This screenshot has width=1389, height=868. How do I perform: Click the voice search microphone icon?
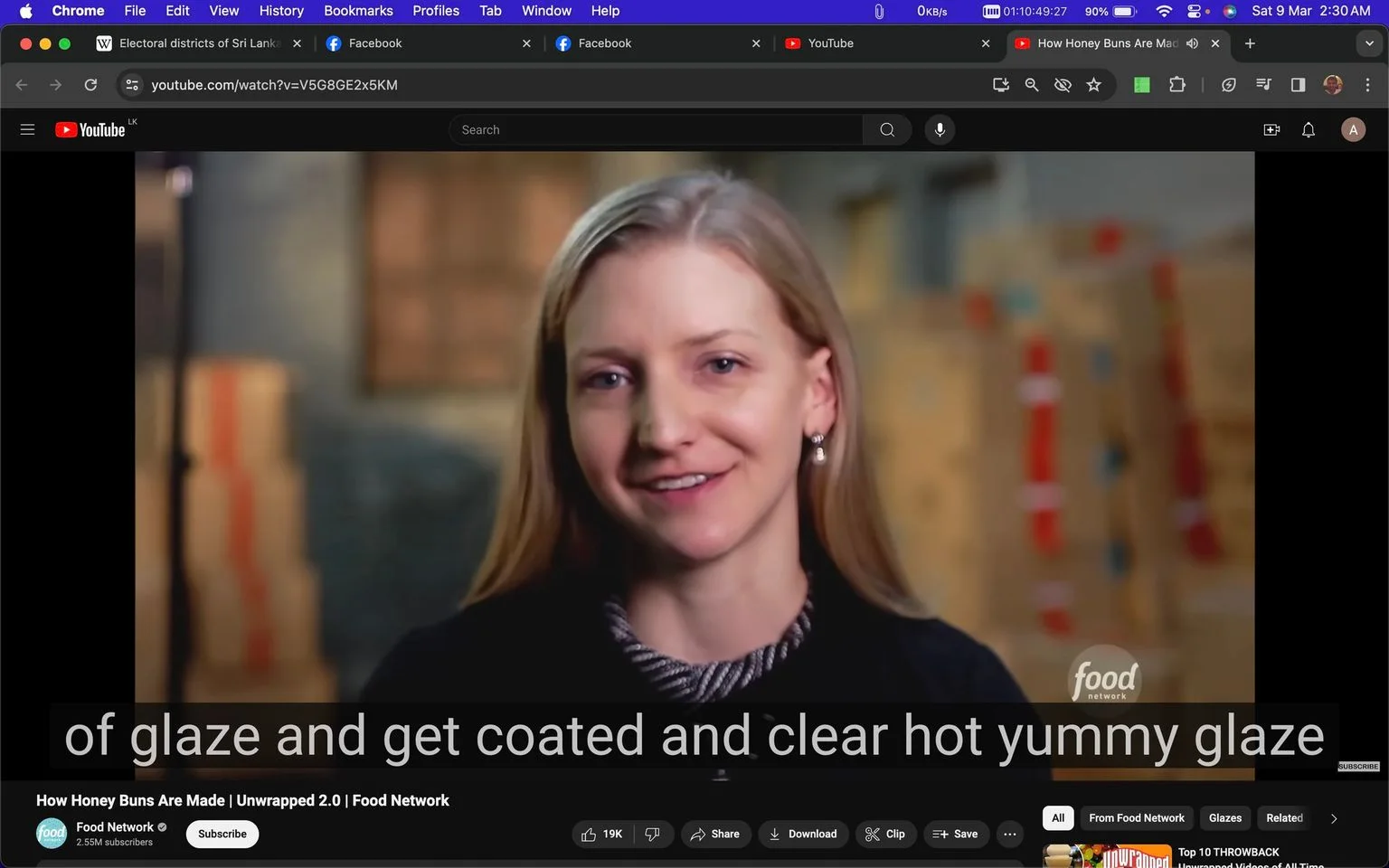click(940, 129)
